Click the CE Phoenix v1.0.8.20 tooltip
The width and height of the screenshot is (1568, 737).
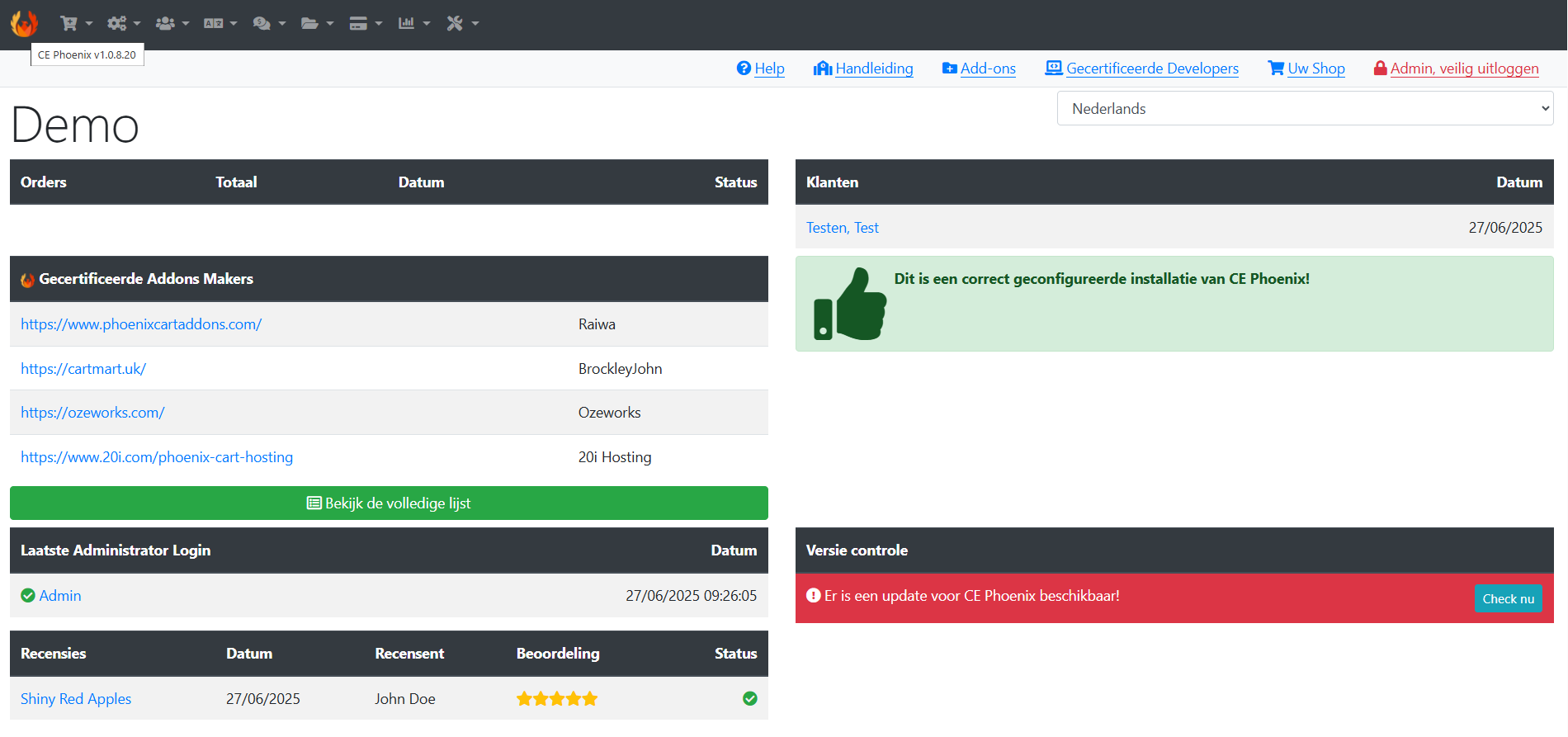click(x=87, y=54)
